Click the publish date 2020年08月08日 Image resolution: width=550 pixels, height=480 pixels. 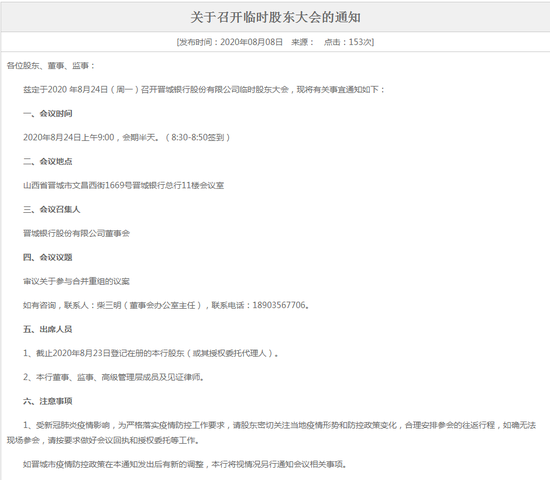tap(251, 42)
